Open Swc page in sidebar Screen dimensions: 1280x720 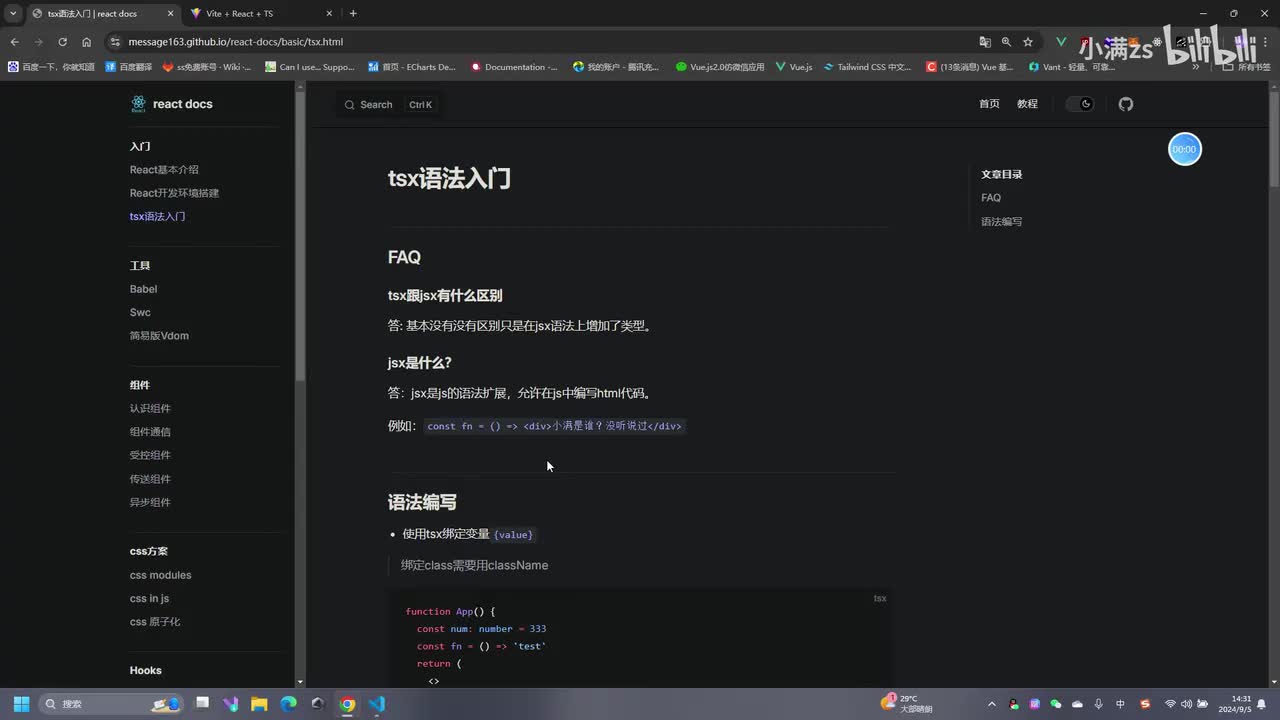coord(140,312)
